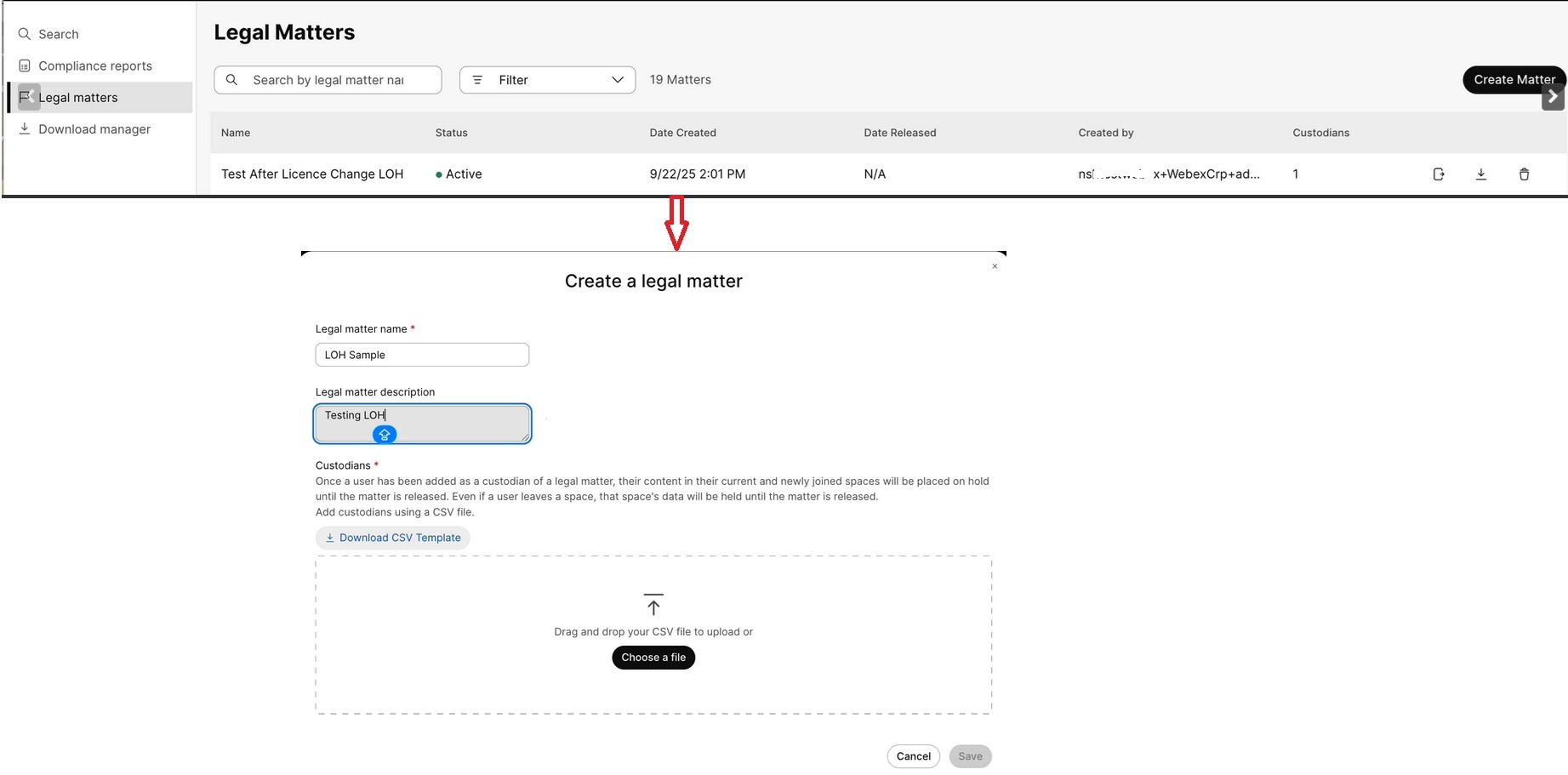Click the blue icon below the description field

point(384,434)
